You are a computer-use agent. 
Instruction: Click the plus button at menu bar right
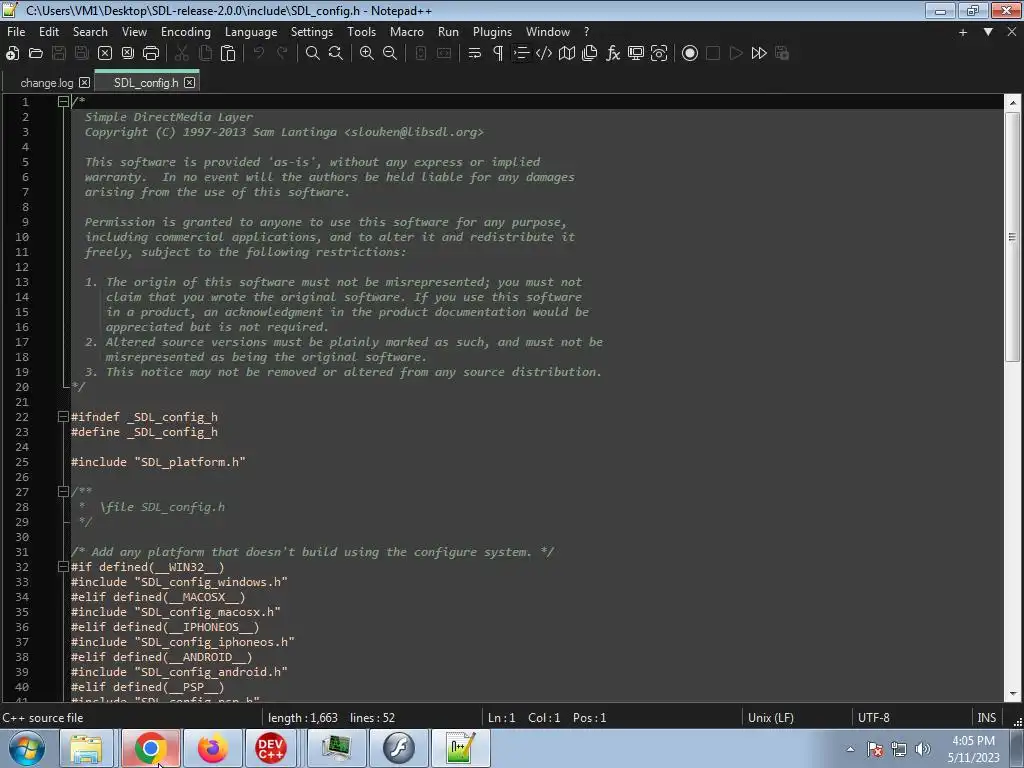[963, 32]
